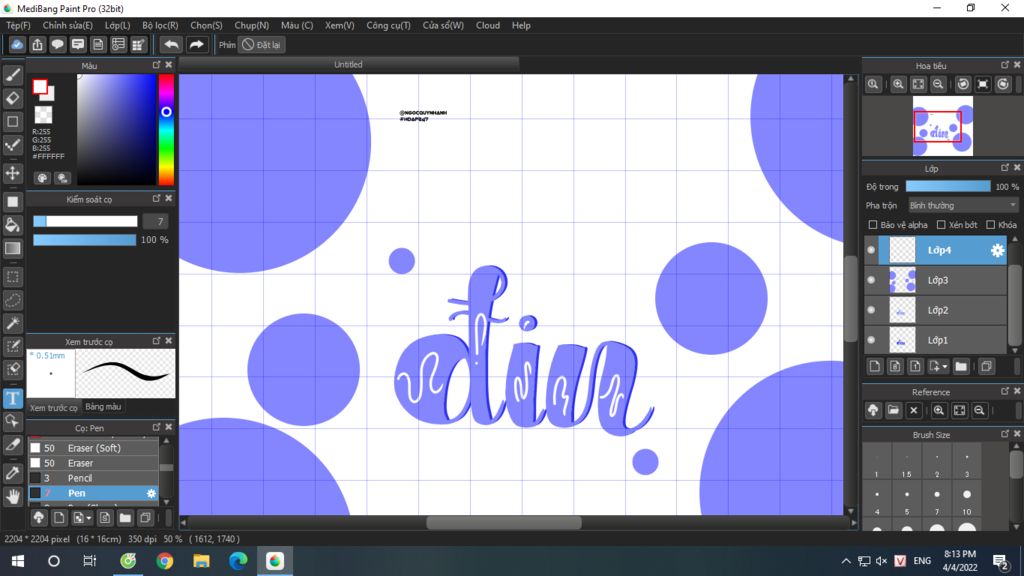Select the Untitled document tab

(x=348, y=65)
